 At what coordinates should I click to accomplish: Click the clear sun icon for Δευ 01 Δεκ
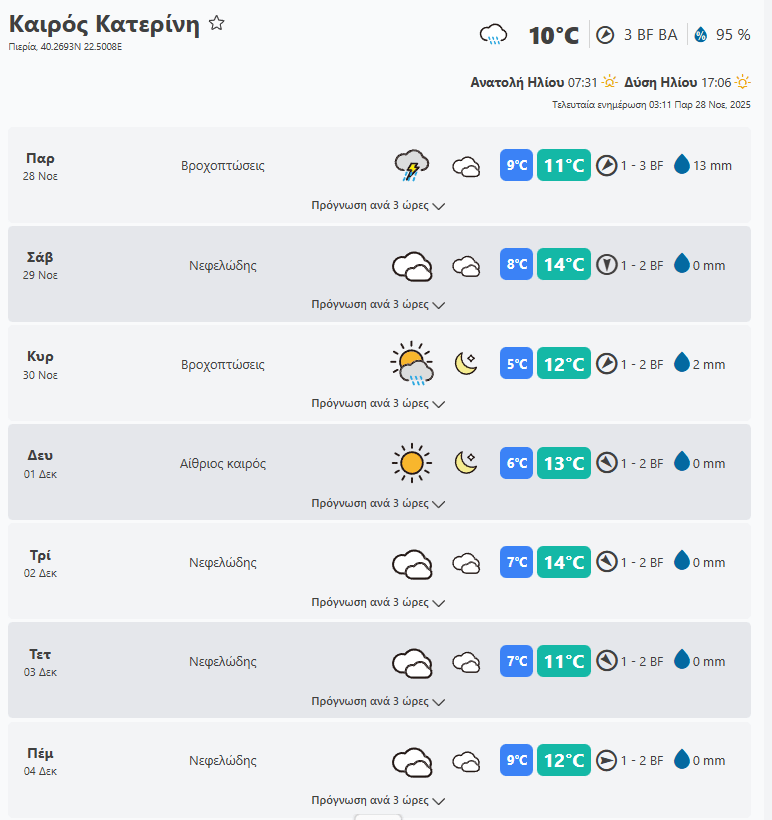[x=411, y=463]
